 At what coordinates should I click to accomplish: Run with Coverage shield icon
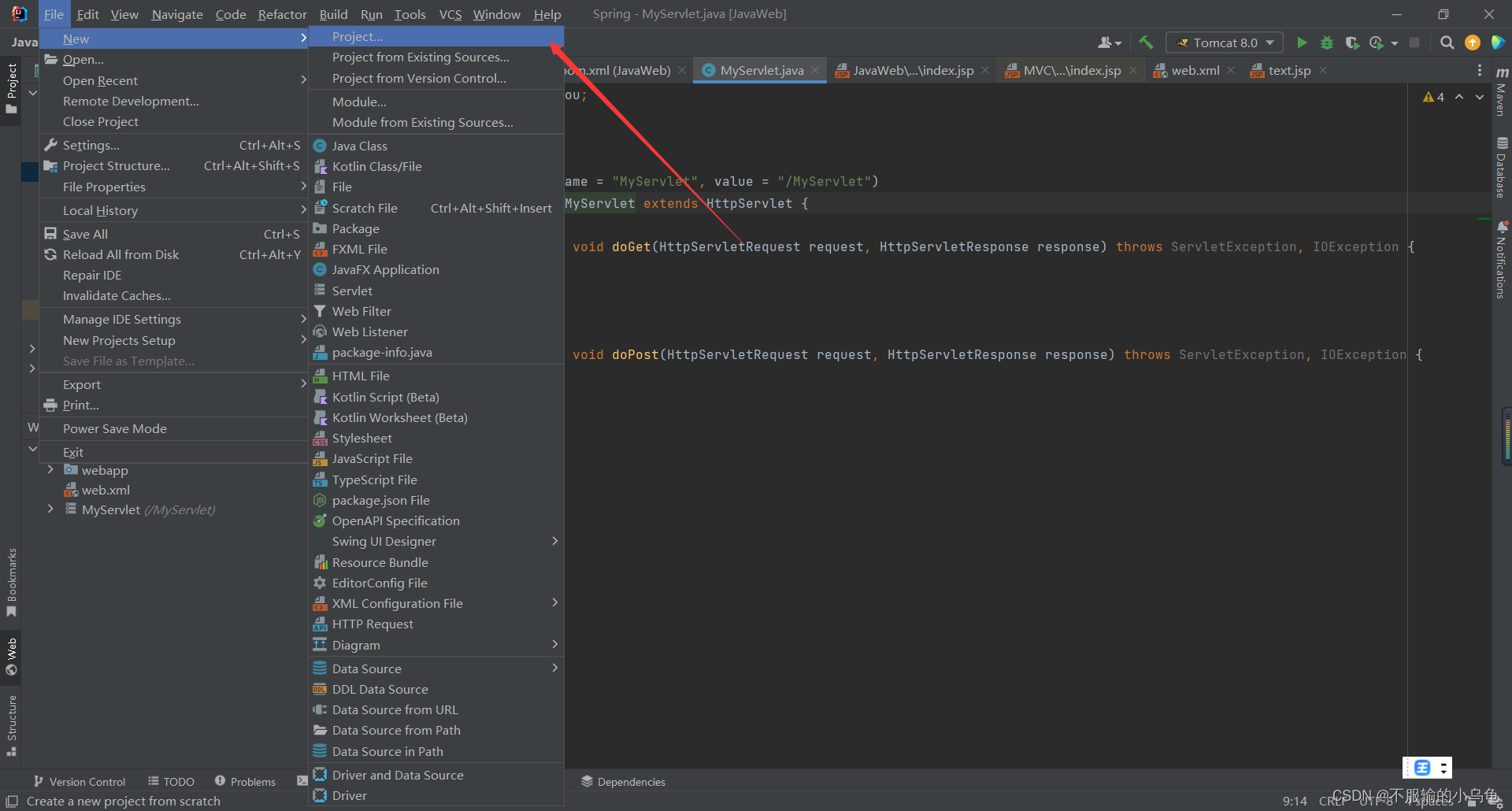[1352, 43]
